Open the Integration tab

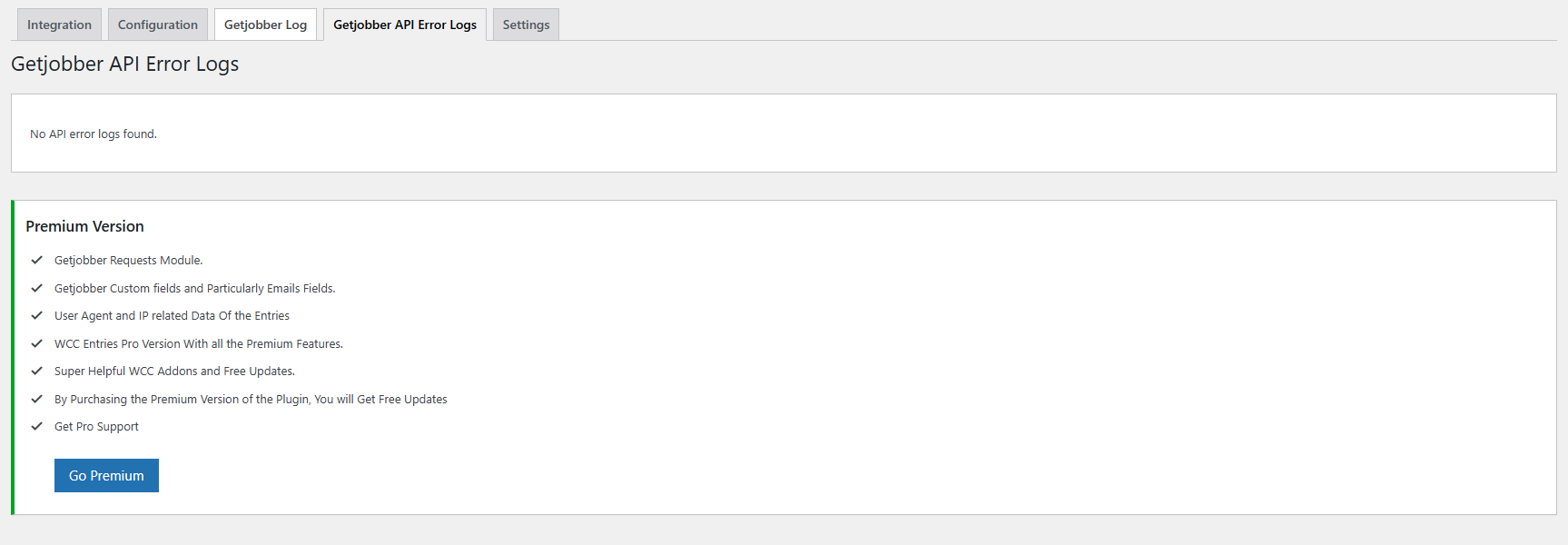59,25
